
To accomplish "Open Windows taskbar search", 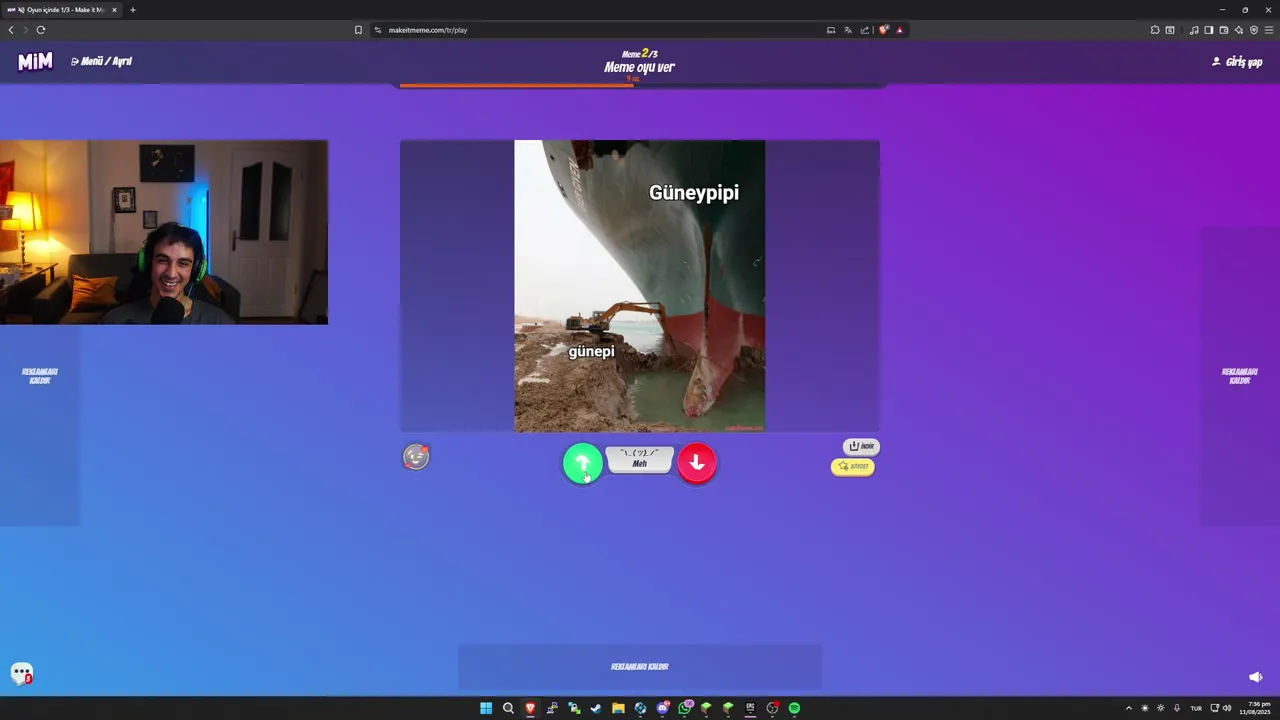I will click(508, 708).
